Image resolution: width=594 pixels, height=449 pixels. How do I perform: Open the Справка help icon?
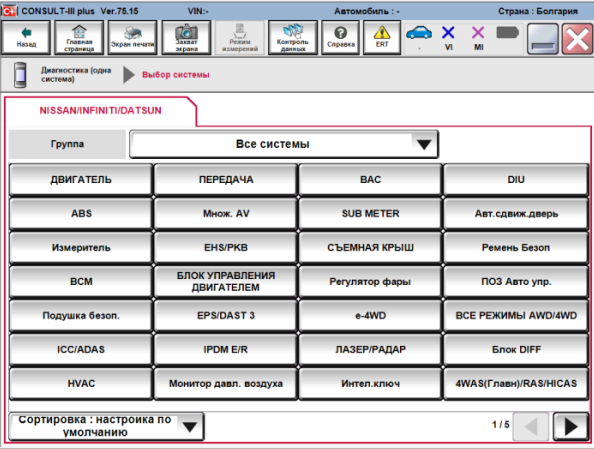pyautogui.click(x=341, y=38)
